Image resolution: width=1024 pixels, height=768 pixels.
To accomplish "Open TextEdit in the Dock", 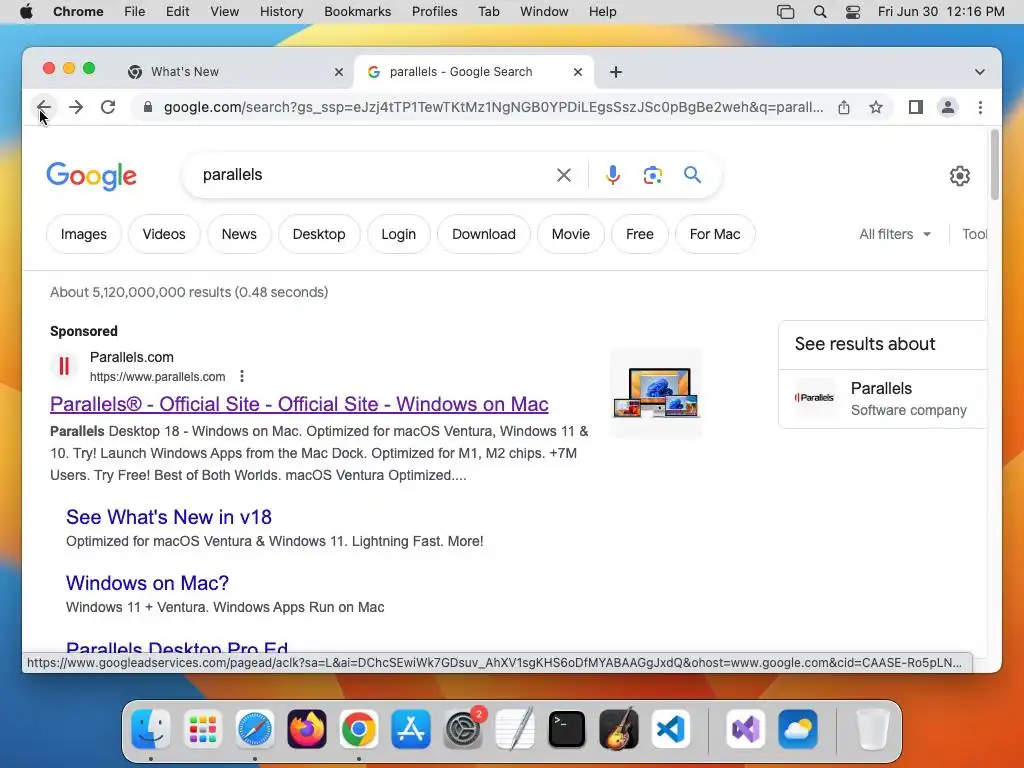I will point(515,729).
